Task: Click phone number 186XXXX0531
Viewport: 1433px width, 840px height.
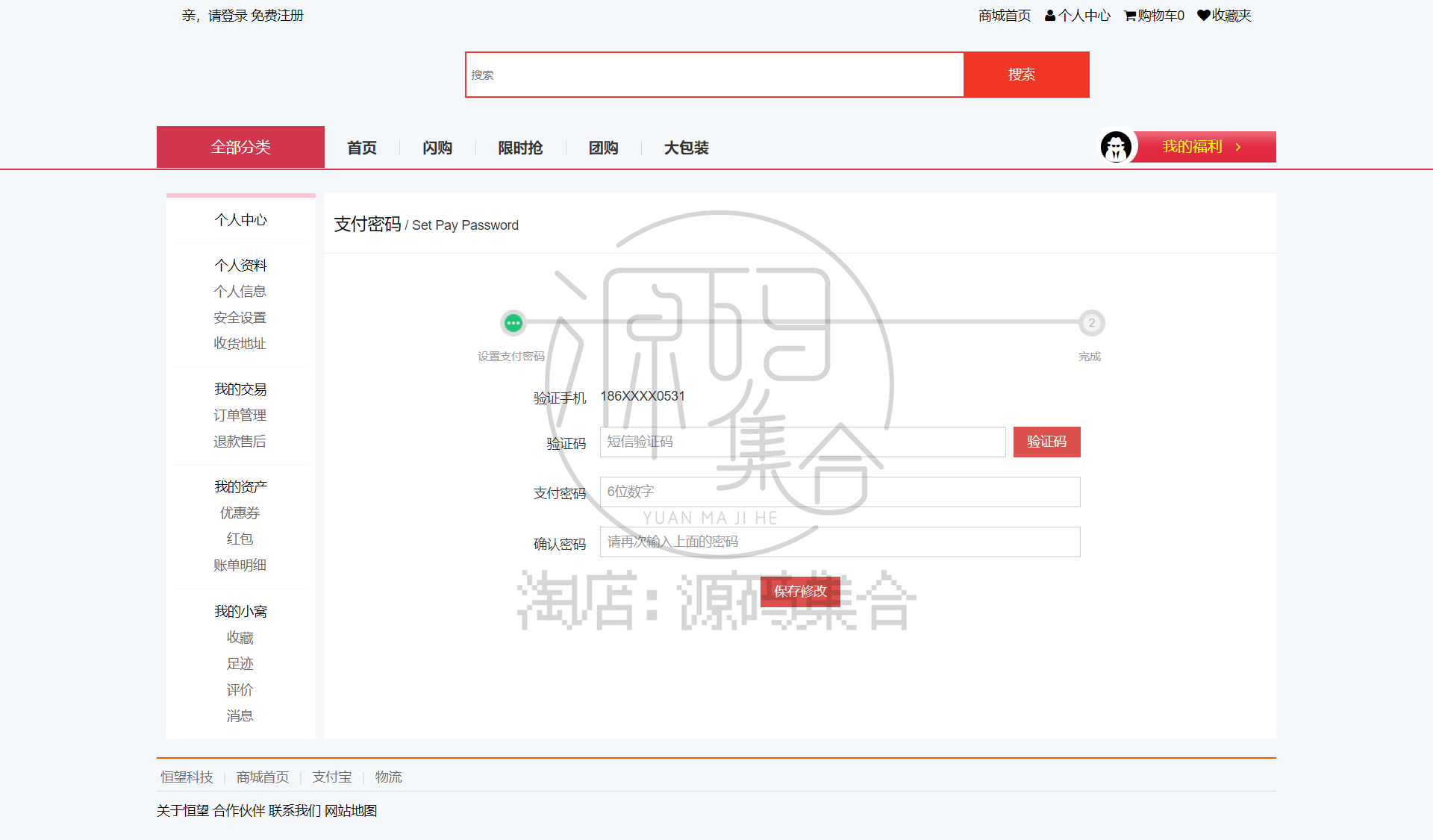Action: coord(643,396)
